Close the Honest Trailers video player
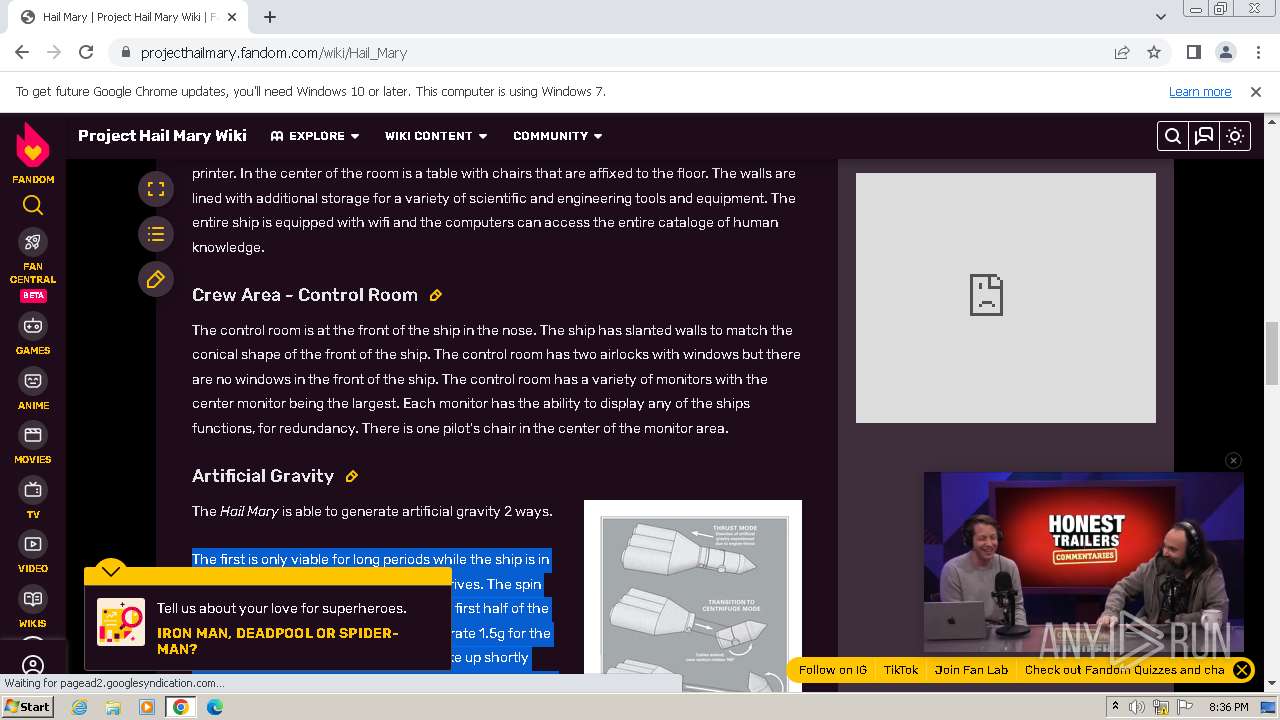The height and width of the screenshot is (720, 1280). point(1233,460)
